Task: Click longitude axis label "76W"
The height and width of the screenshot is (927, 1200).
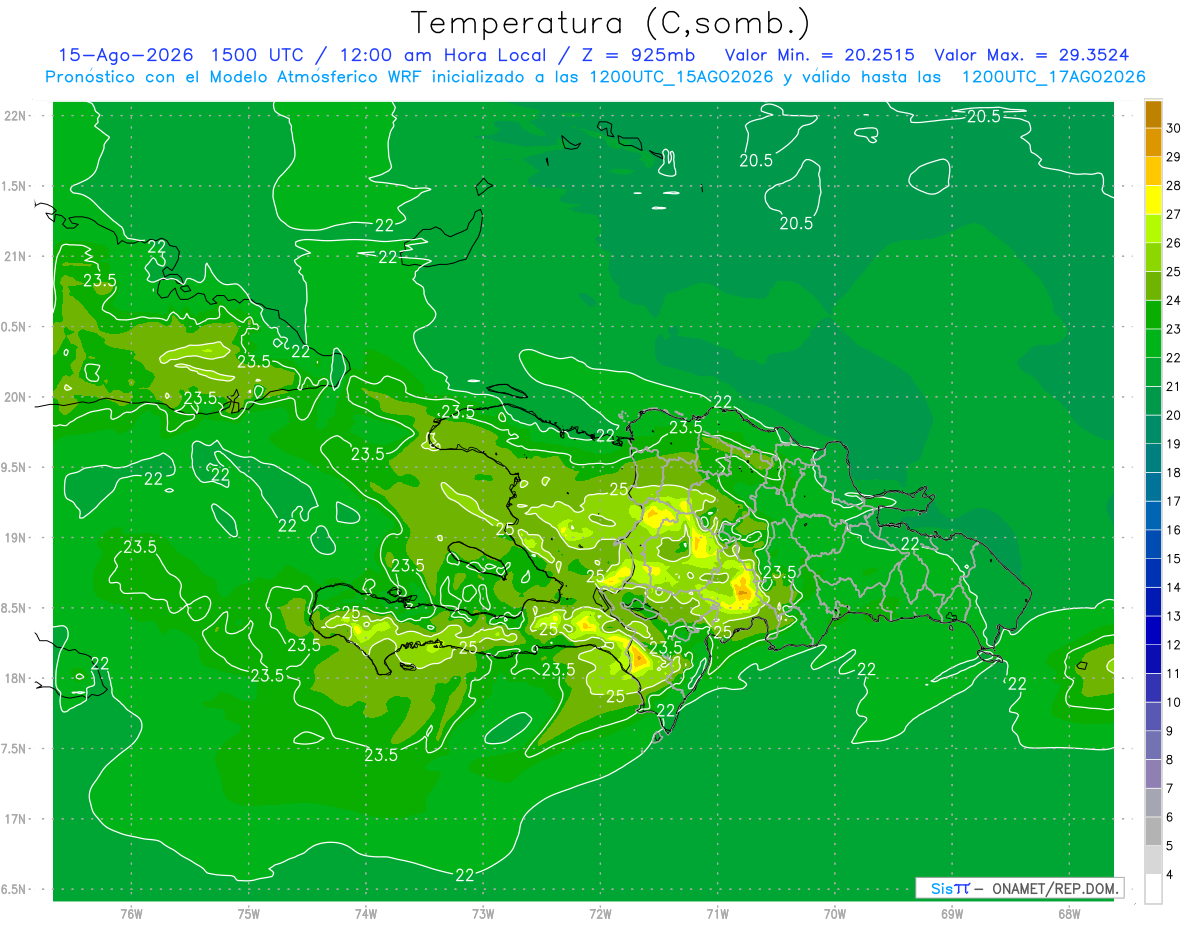Action: [131, 913]
